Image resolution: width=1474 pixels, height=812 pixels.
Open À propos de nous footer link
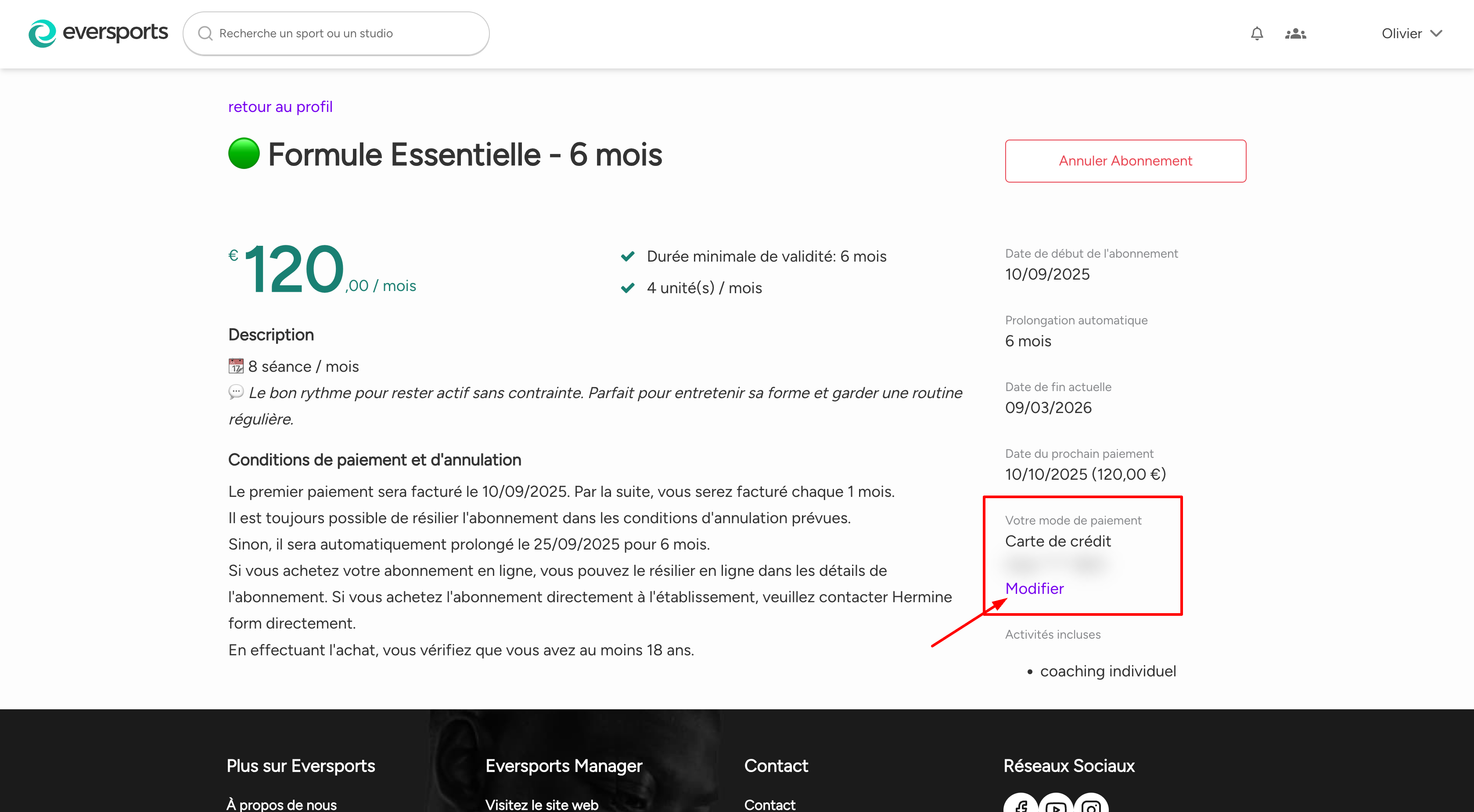[x=281, y=804]
